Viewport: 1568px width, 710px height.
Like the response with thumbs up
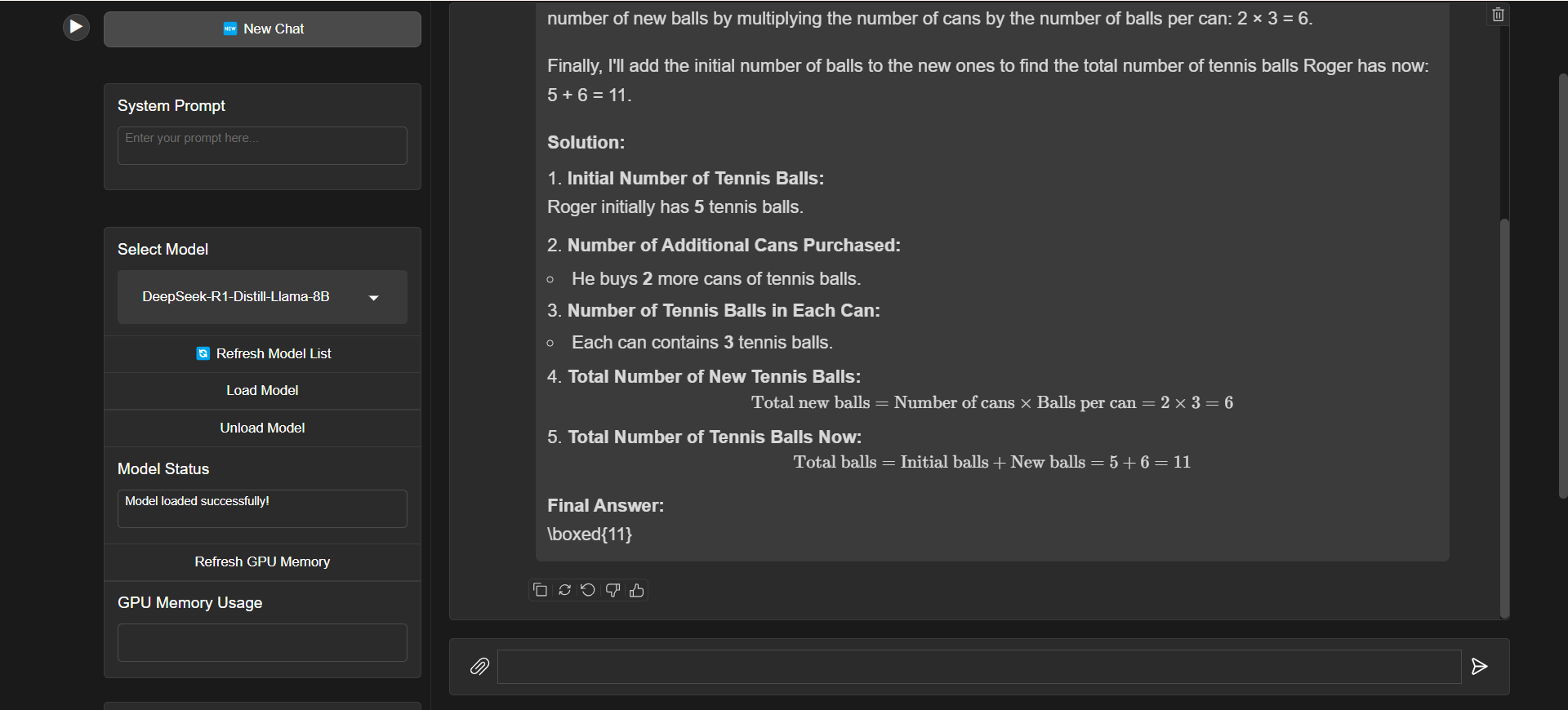[637, 590]
